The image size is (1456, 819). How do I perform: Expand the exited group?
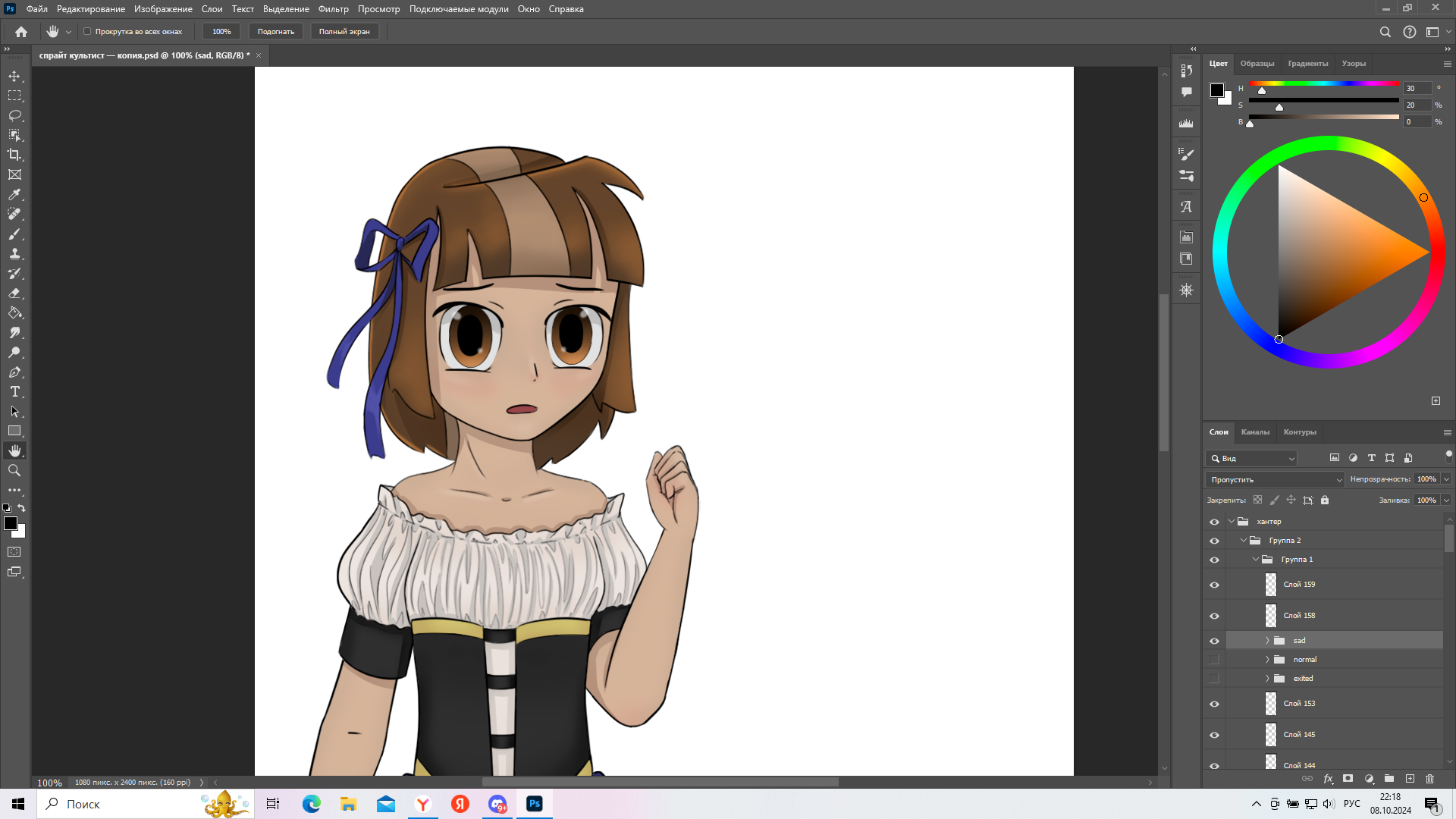point(1267,679)
